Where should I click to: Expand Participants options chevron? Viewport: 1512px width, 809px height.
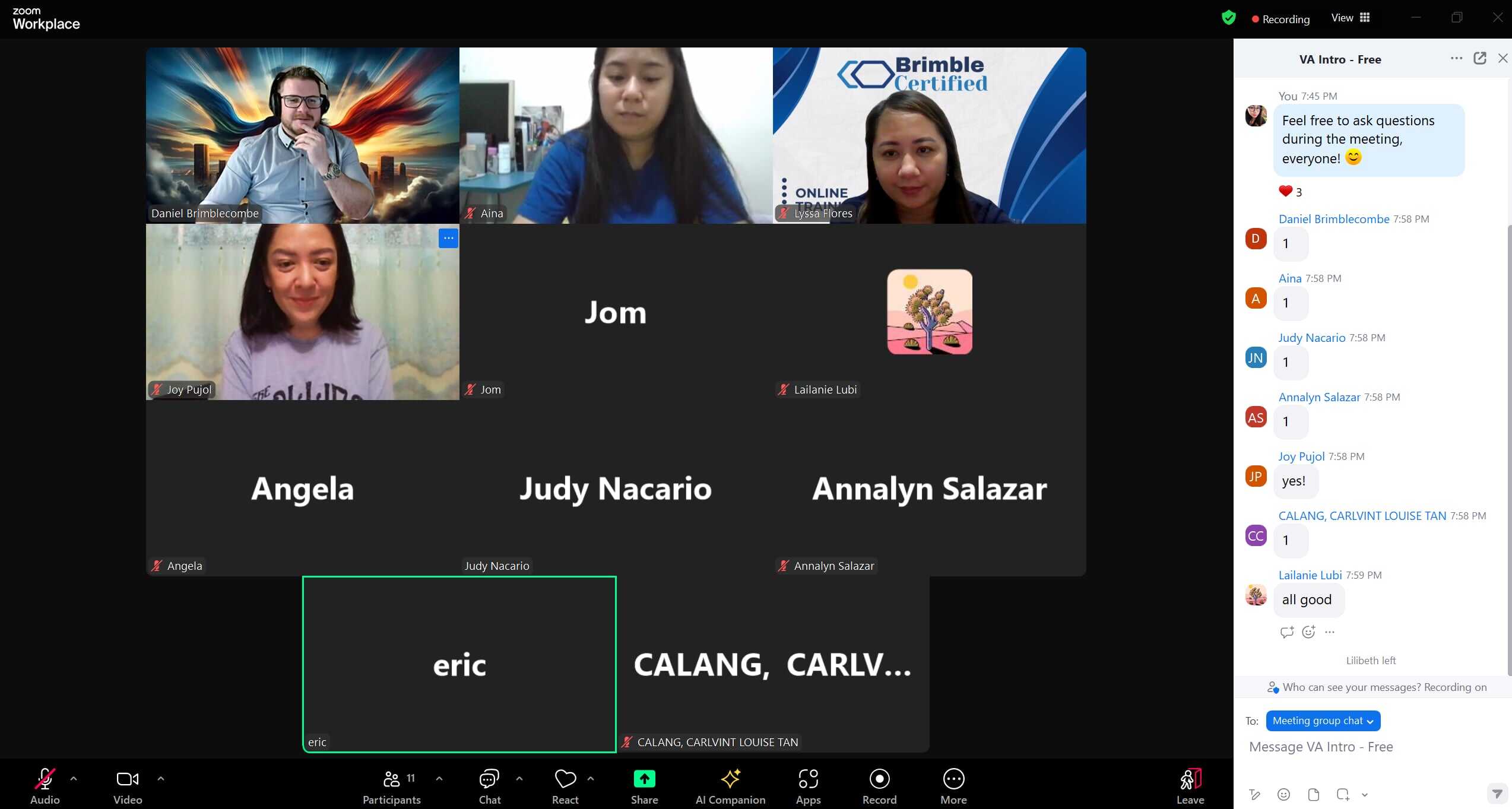[439, 778]
